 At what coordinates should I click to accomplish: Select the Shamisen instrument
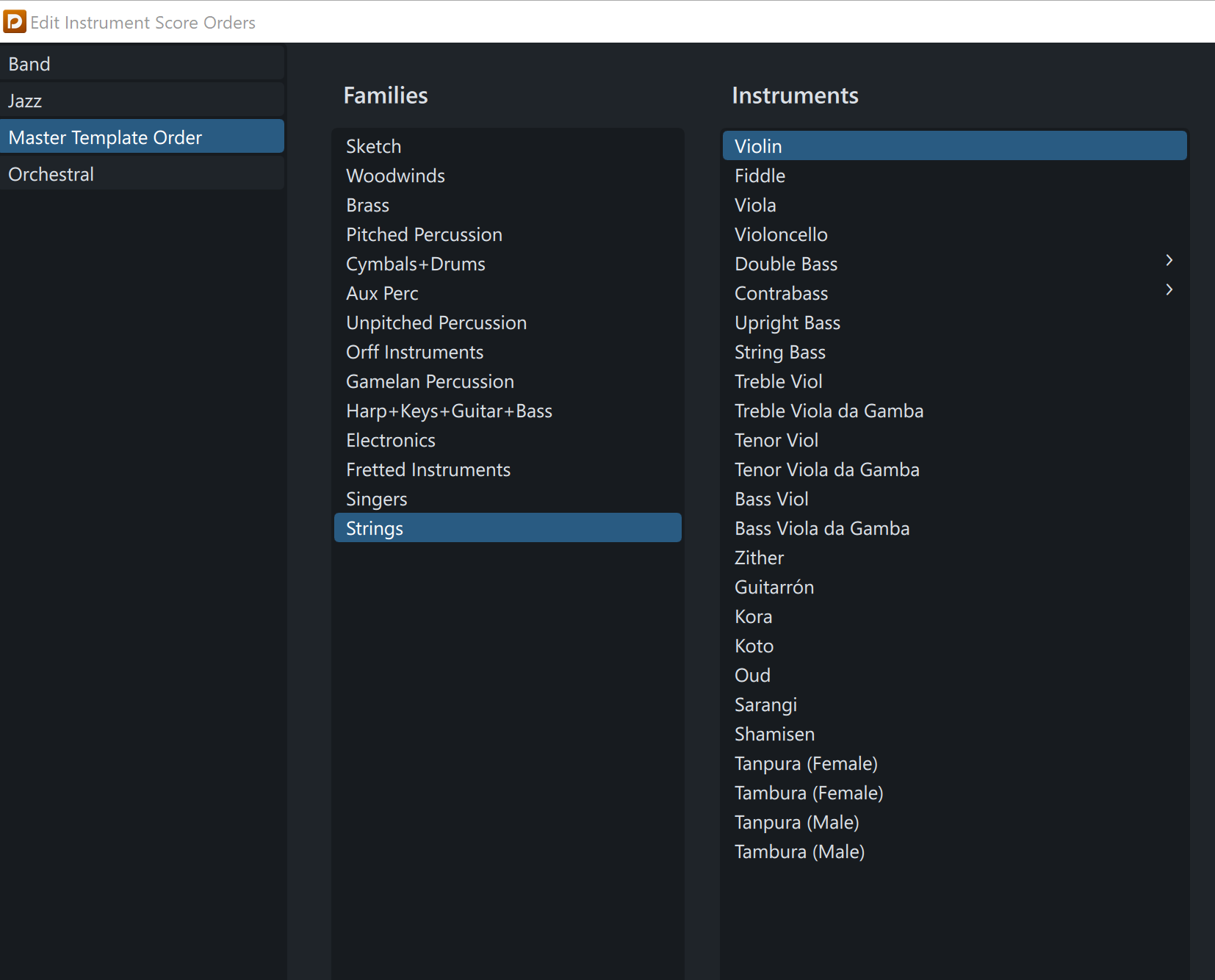(x=774, y=734)
